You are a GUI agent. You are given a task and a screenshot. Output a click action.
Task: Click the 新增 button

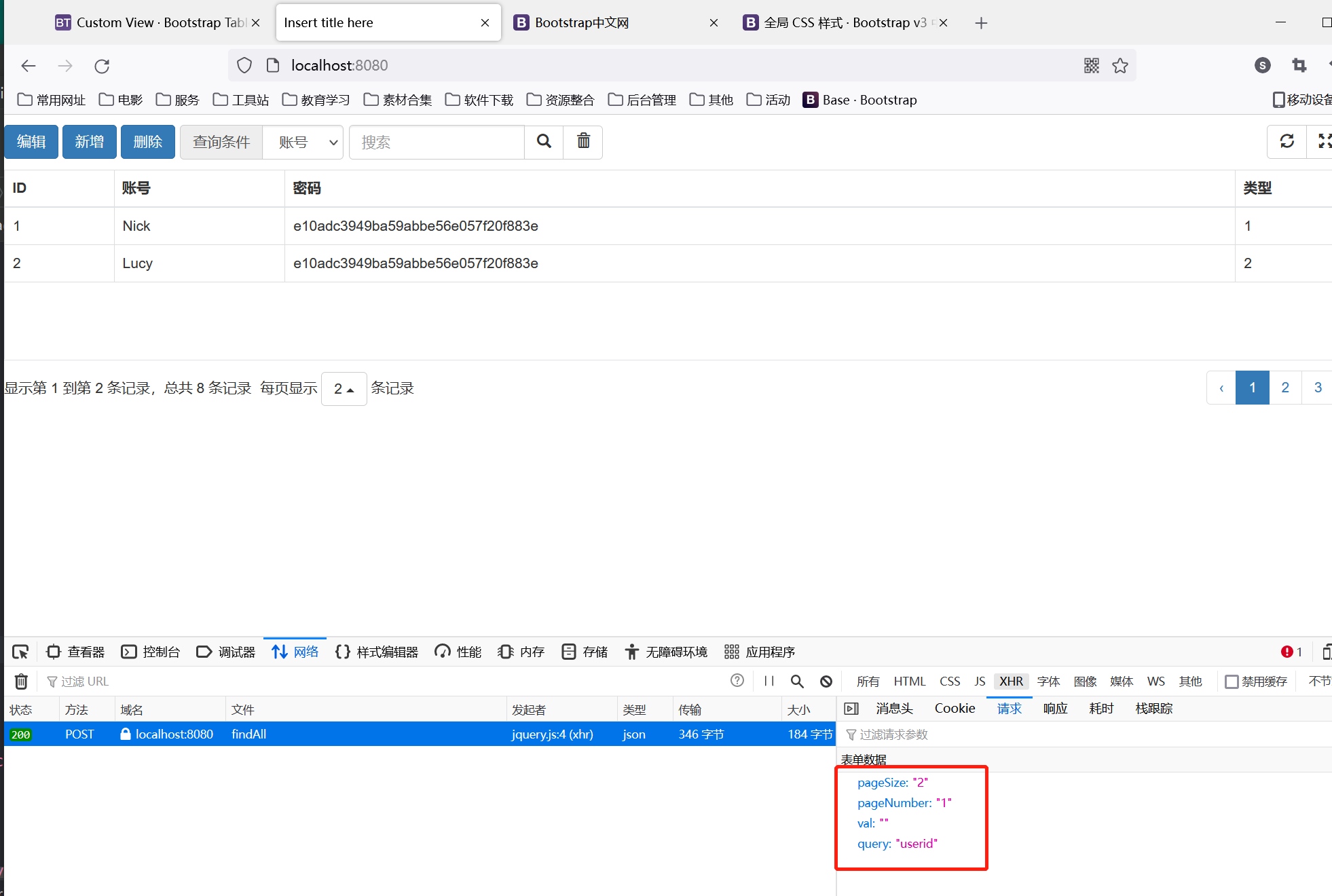pos(90,142)
